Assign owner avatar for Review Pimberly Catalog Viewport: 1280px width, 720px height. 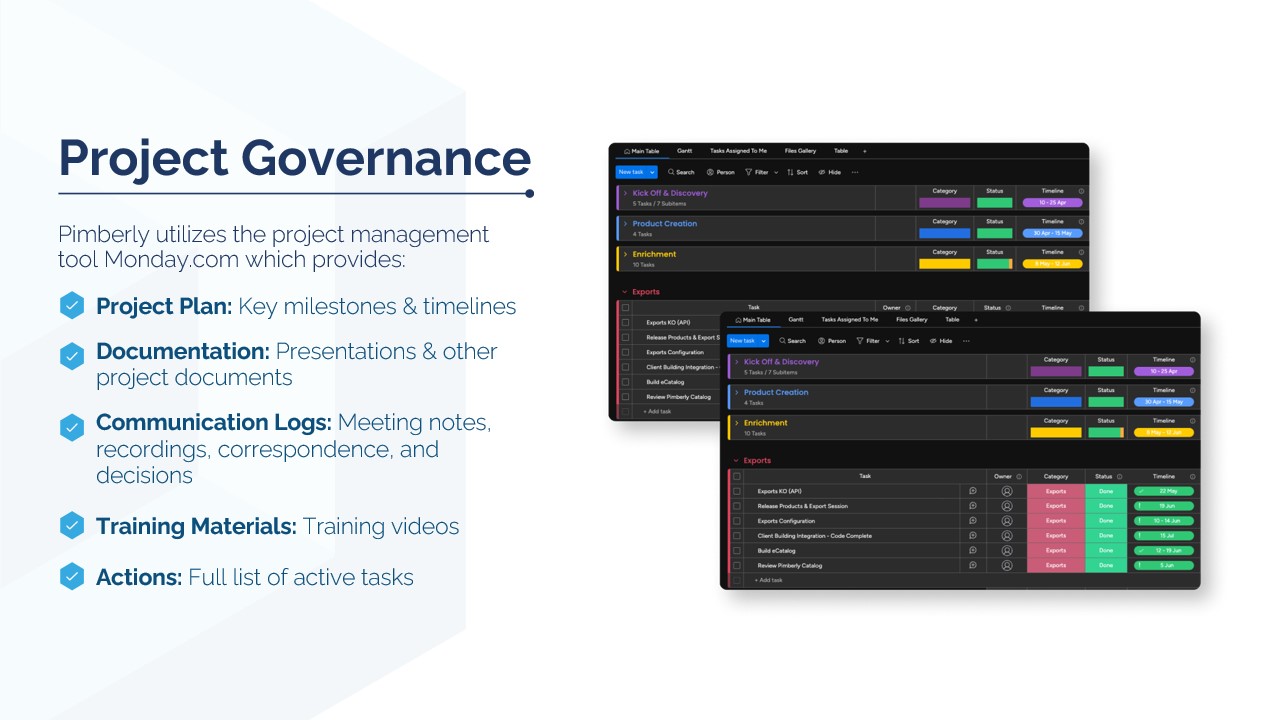(1007, 566)
